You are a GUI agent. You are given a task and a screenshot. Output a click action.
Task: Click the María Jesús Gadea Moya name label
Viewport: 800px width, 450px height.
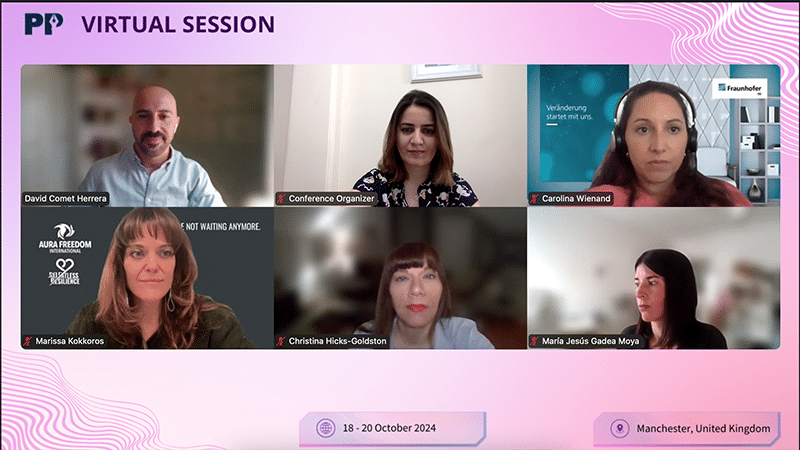(x=590, y=341)
